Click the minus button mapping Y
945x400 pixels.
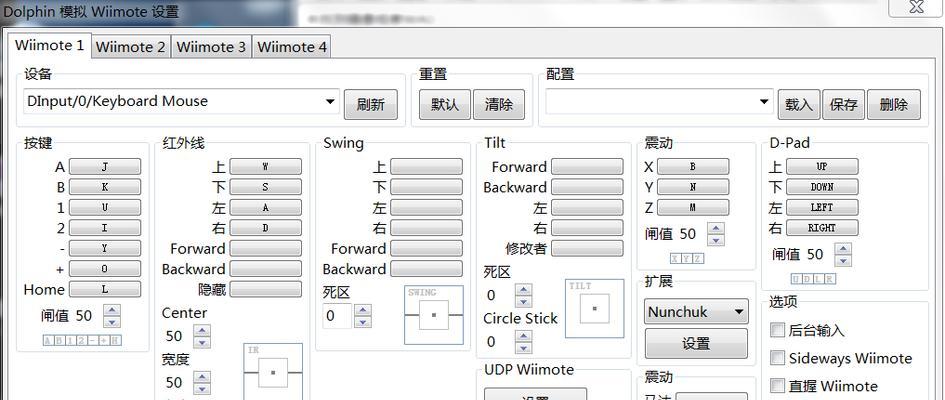click(x=105, y=248)
